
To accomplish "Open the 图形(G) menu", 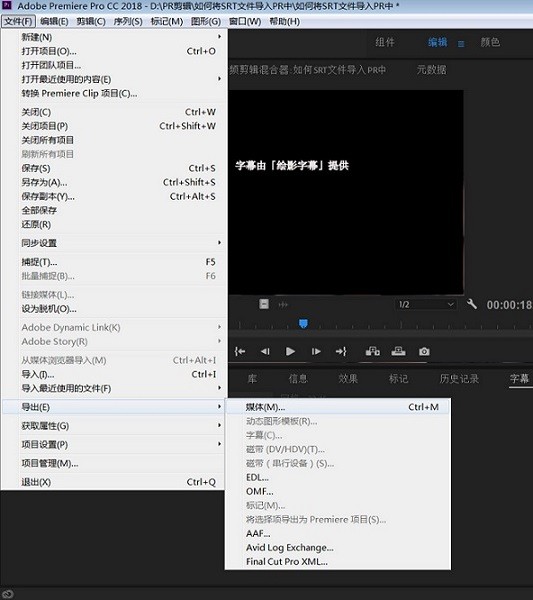I will click(x=206, y=21).
